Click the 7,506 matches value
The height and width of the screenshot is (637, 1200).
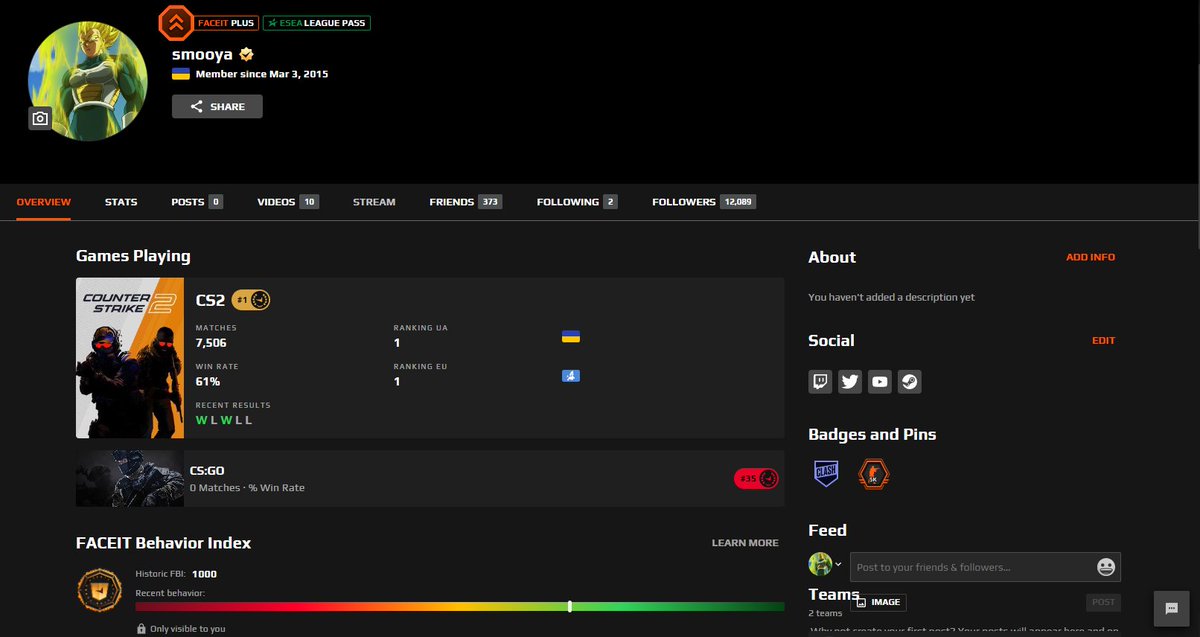[x=212, y=343]
